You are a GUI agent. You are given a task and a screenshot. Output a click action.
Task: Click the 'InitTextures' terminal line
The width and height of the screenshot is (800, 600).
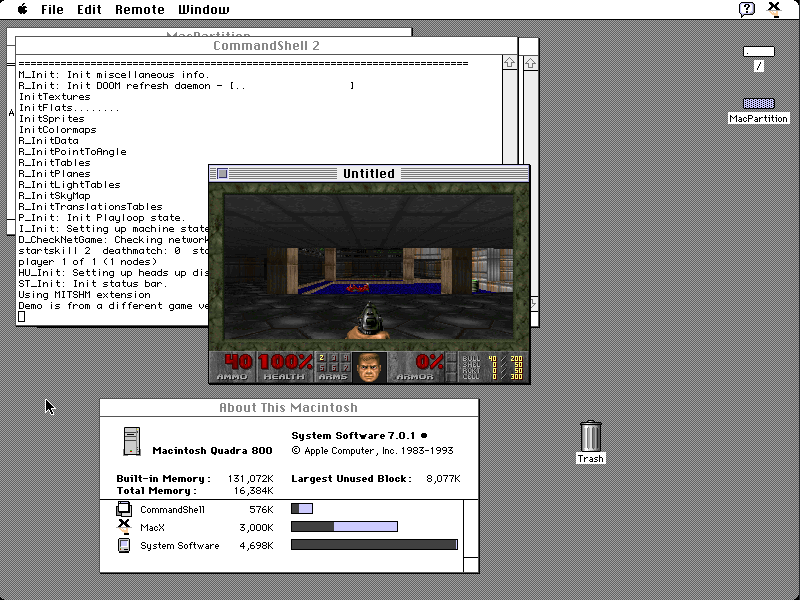(x=55, y=97)
